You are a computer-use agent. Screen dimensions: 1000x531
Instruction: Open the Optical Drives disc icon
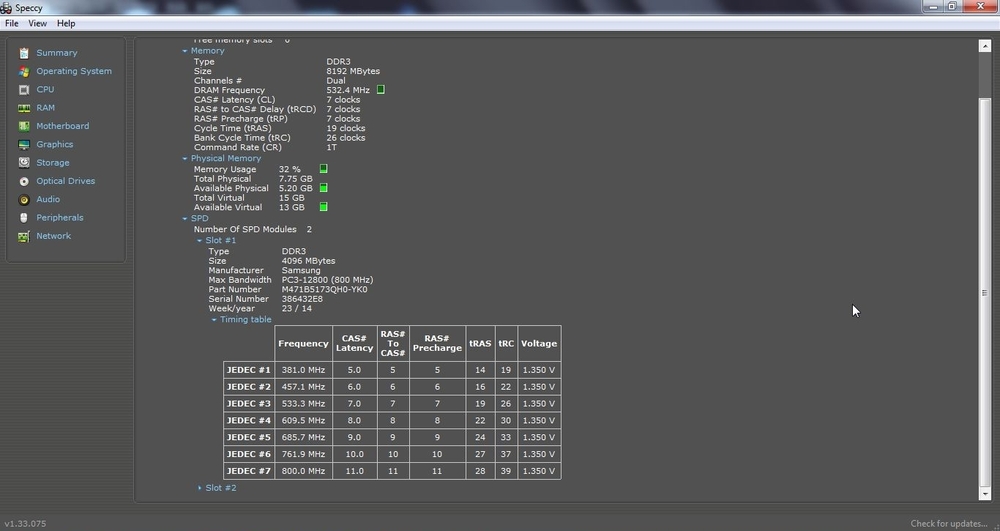click(x=24, y=181)
